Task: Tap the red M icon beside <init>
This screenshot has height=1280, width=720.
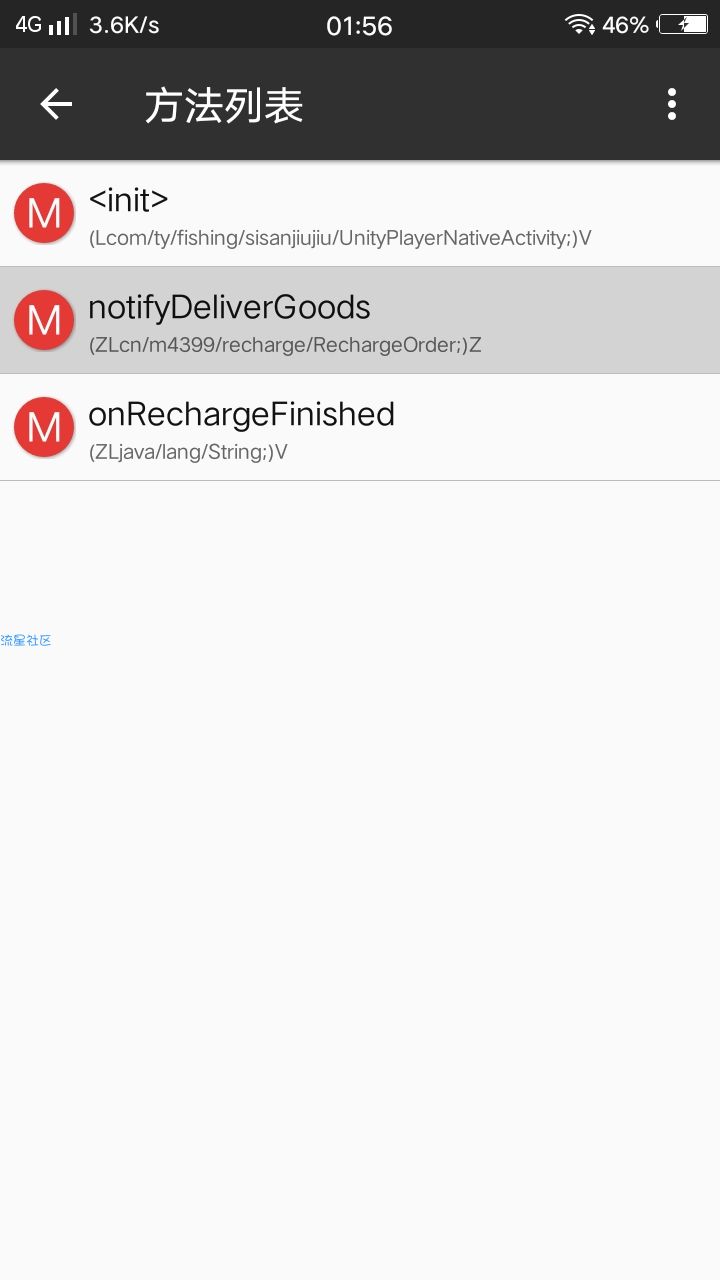Action: tap(44, 213)
